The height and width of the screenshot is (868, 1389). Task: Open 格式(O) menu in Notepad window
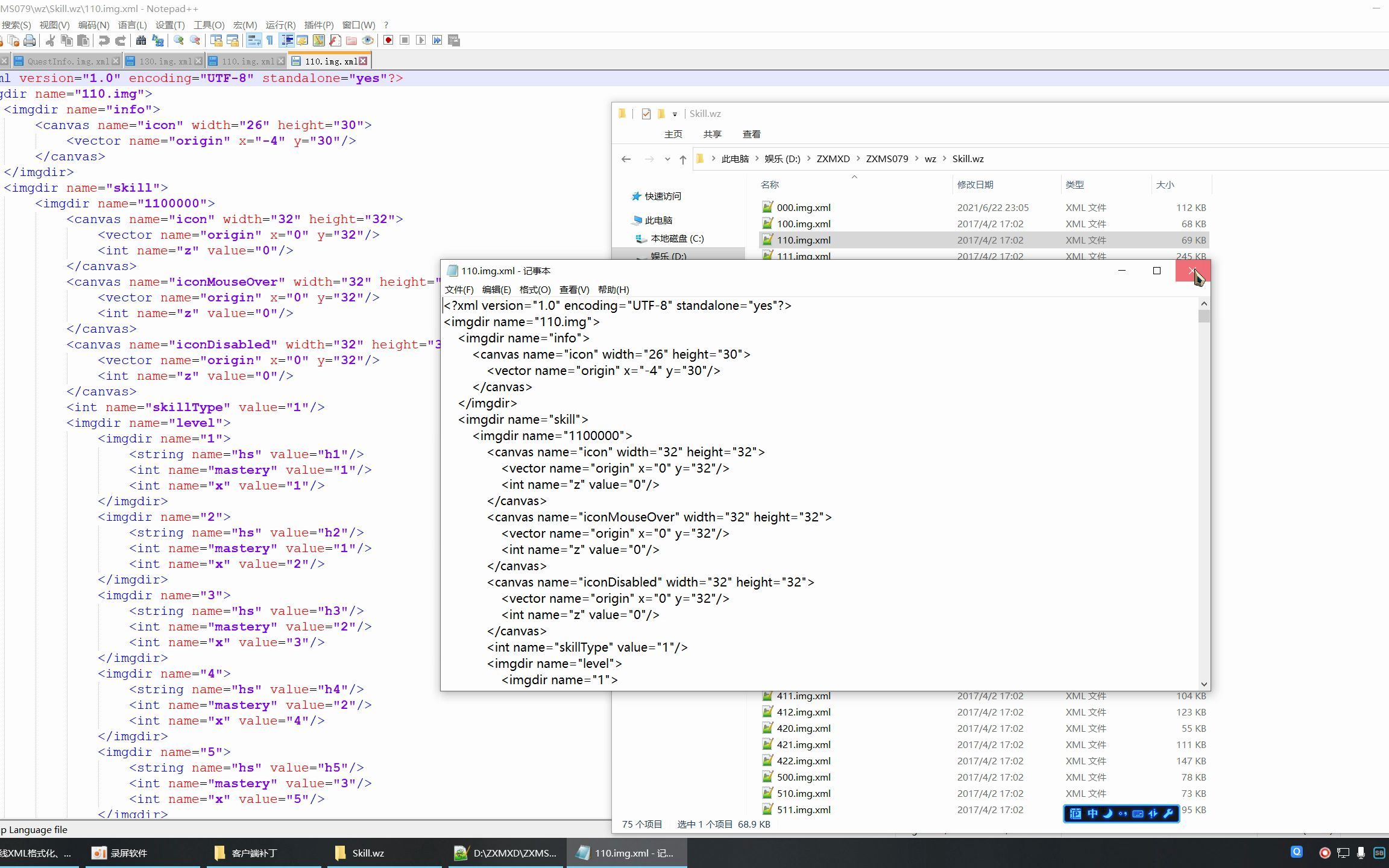tap(535, 289)
